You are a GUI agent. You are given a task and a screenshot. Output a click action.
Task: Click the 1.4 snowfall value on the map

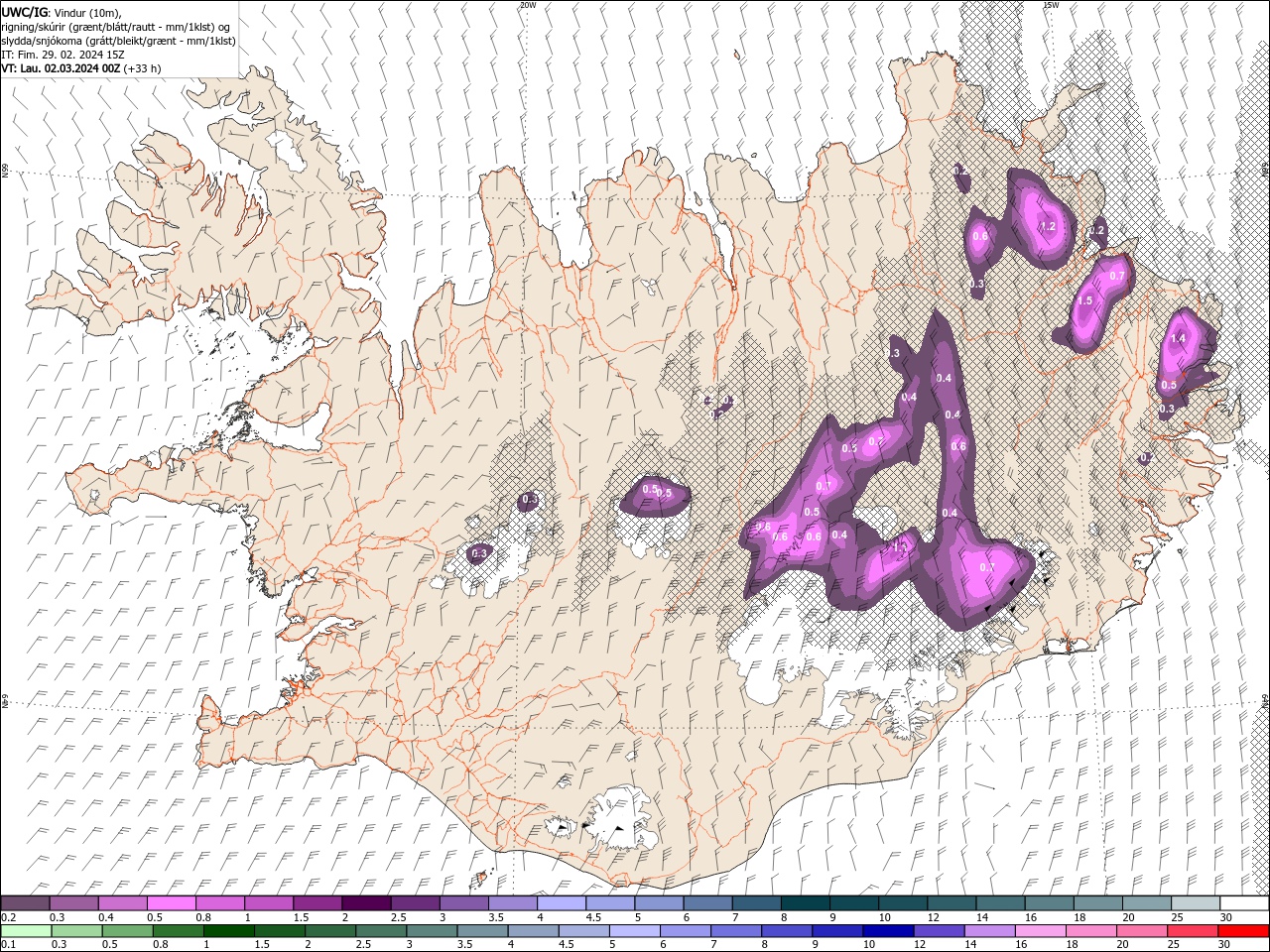pos(1178,339)
